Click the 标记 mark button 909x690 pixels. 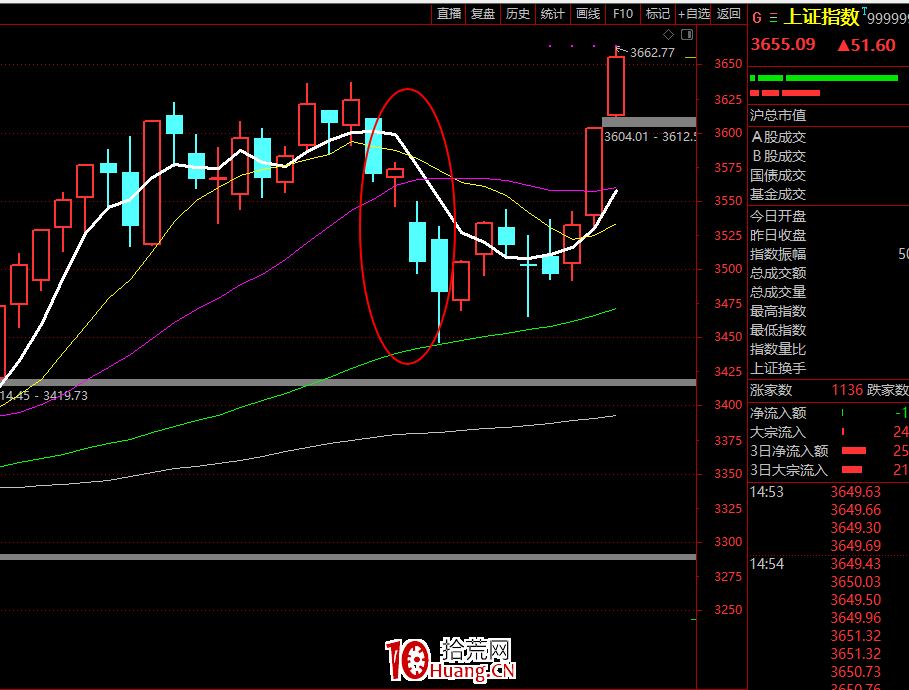point(657,14)
